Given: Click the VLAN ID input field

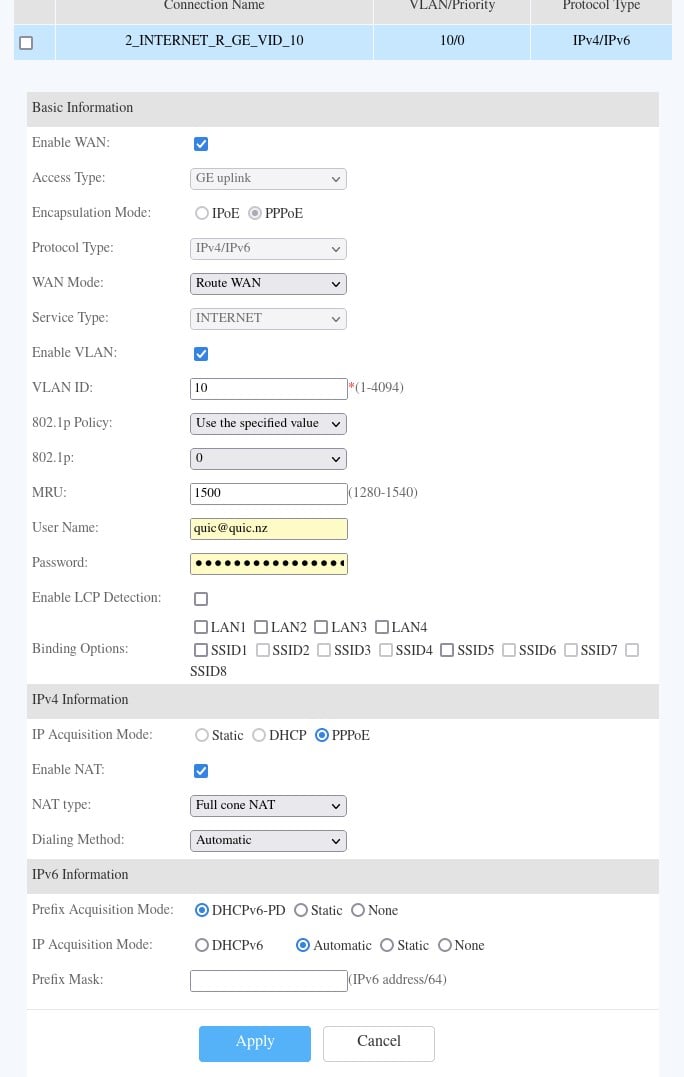Looking at the screenshot, I should click(268, 389).
